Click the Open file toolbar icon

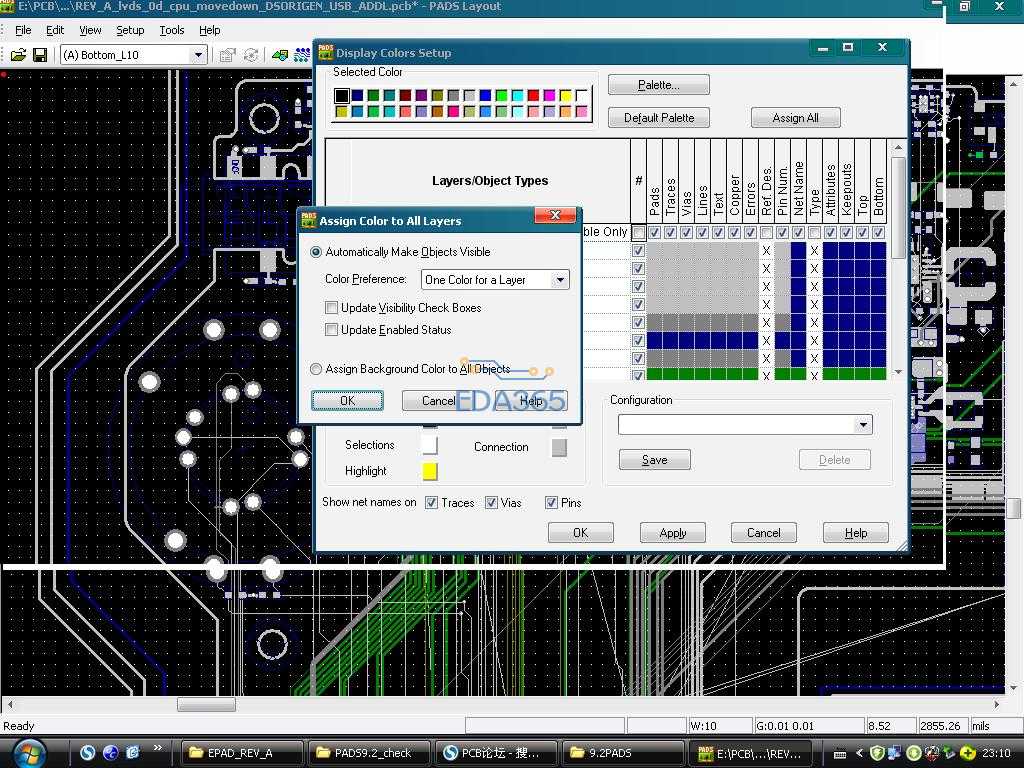coord(18,55)
